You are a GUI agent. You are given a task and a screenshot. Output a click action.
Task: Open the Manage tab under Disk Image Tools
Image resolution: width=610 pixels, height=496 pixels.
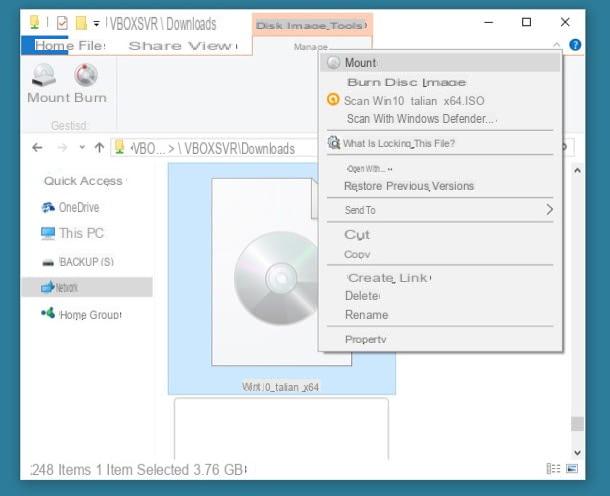(x=311, y=47)
